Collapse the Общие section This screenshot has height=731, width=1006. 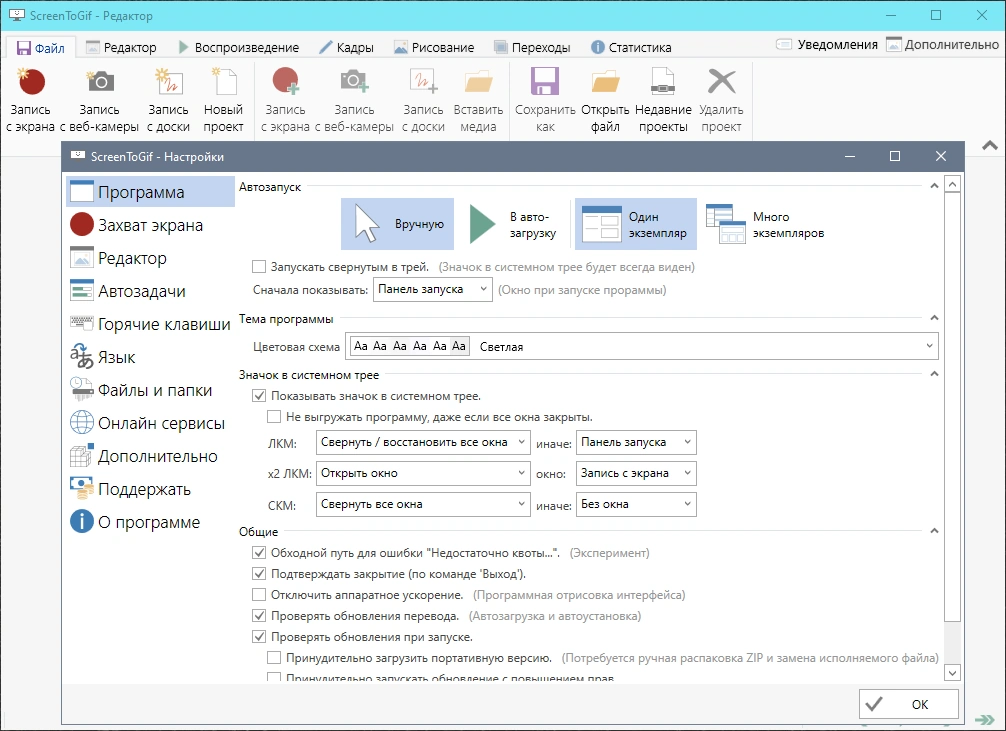934,531
